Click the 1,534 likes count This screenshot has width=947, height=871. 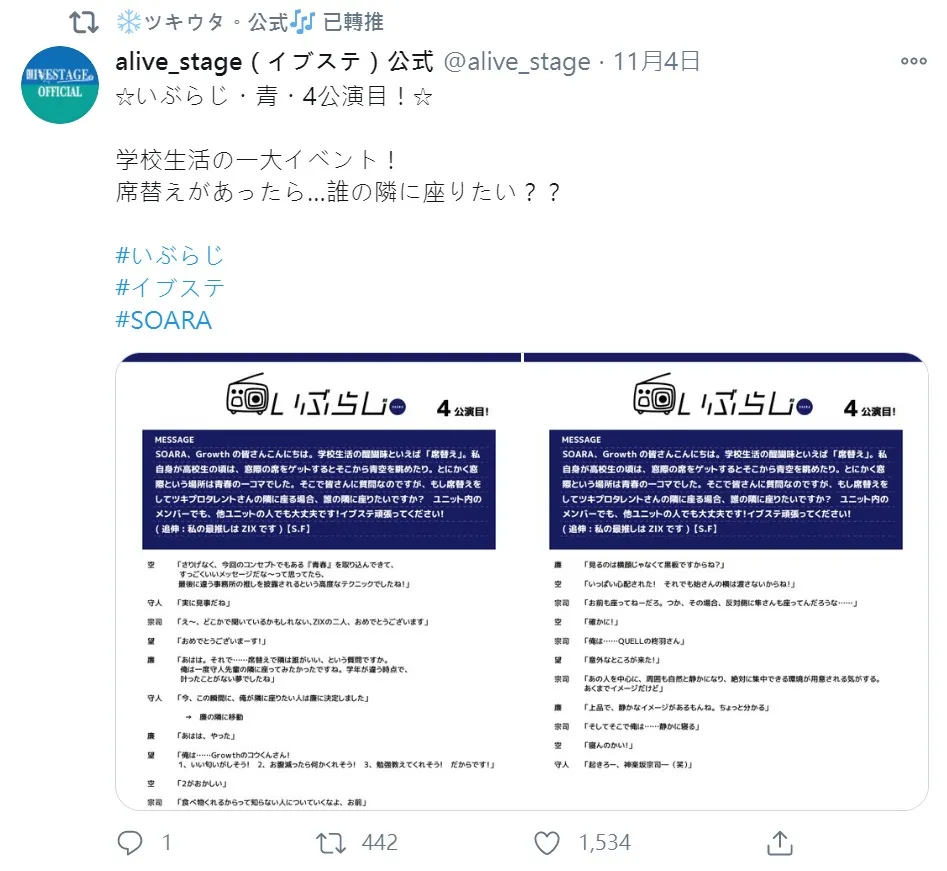tap(605, 843)
